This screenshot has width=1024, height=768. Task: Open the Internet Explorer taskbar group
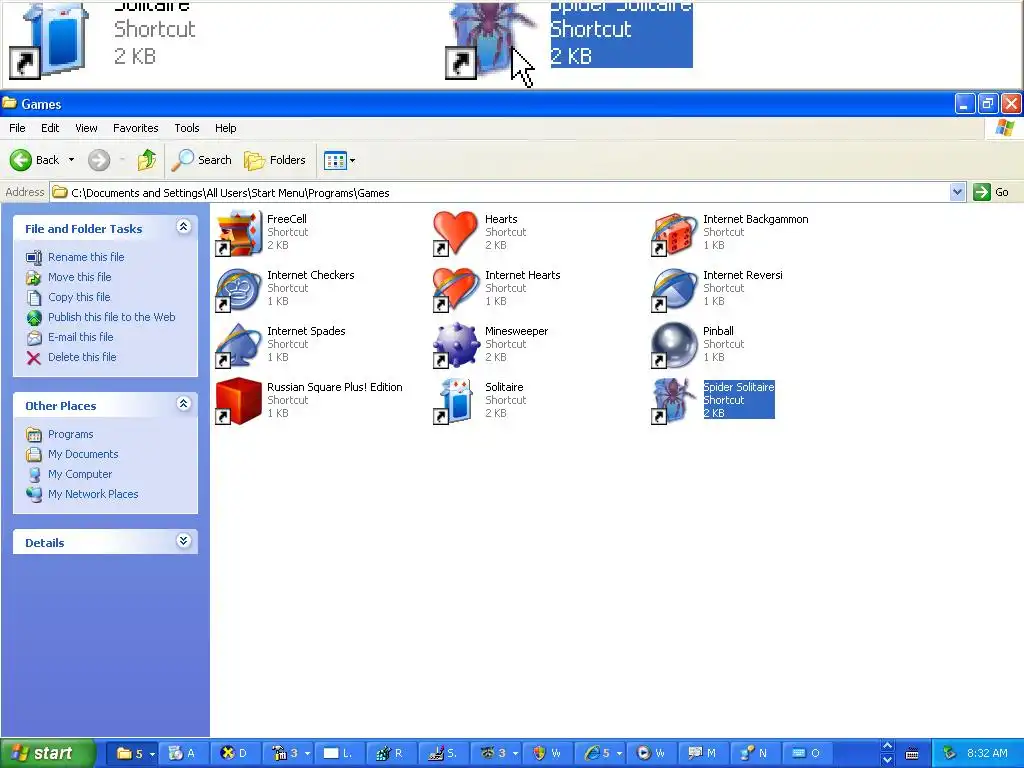click(x=601, y=754)
